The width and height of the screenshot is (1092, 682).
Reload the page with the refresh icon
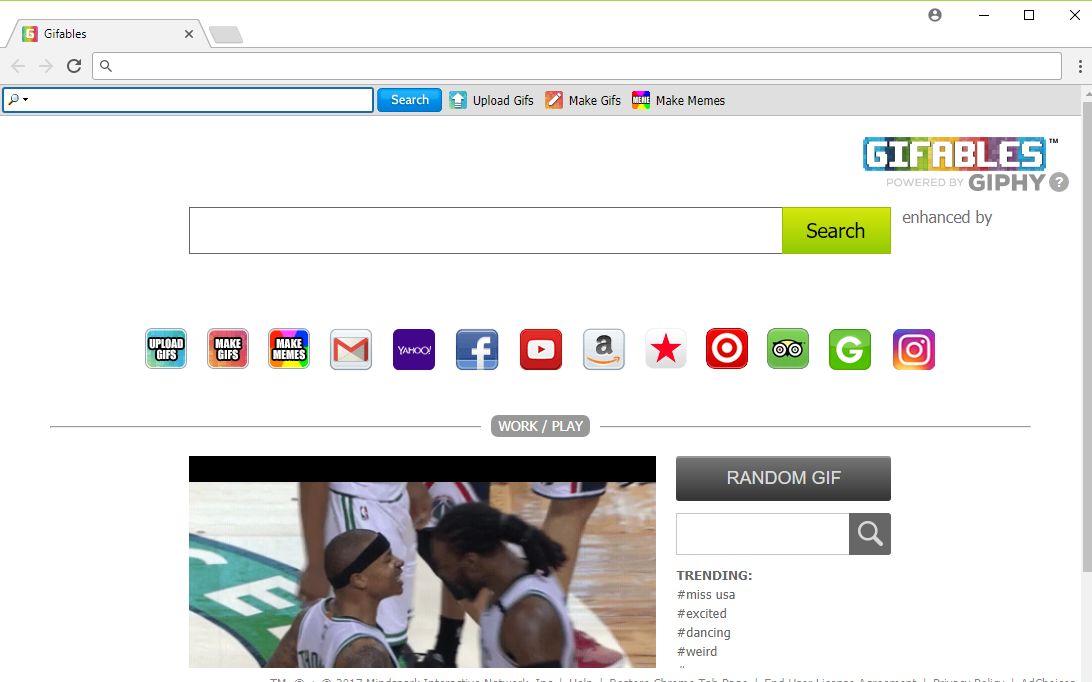point(74,65)
